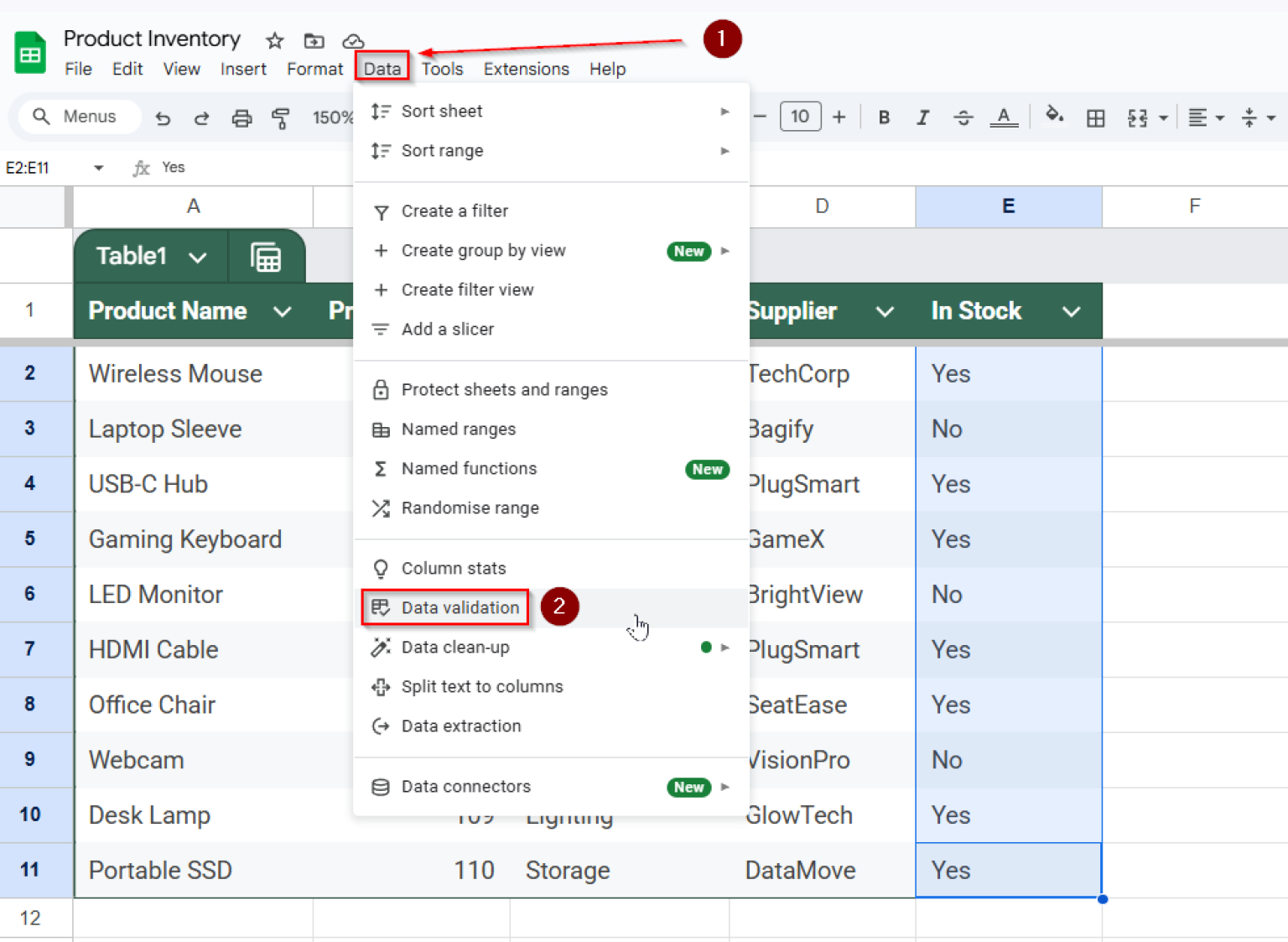Star the Product Inventory spreadsheet
The image size is (1288, 942).
(x=274, y=39)
